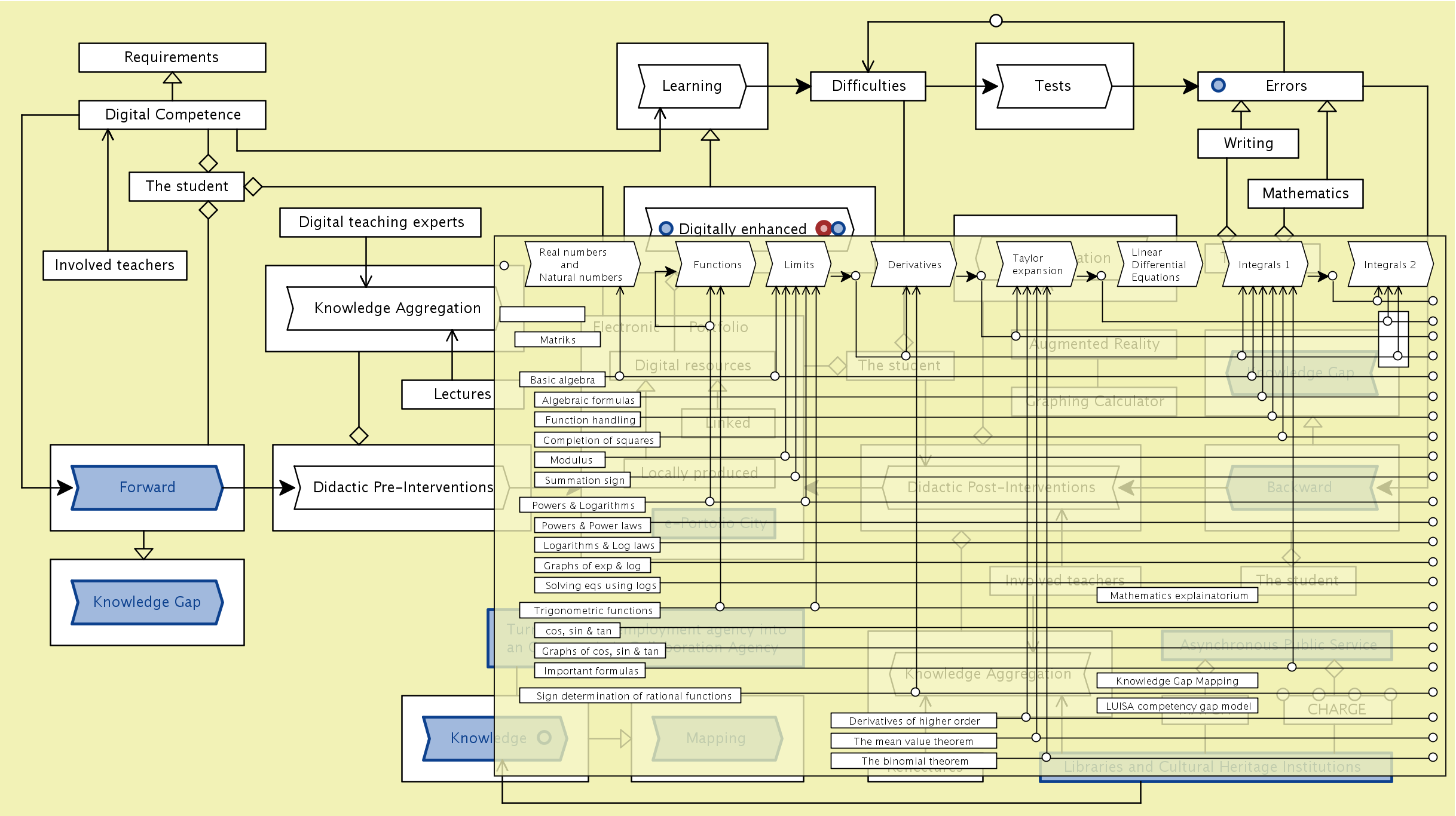The image size is (1456, 816).
Task: Click the Digital teaching experts box
Action: point(381,222)
